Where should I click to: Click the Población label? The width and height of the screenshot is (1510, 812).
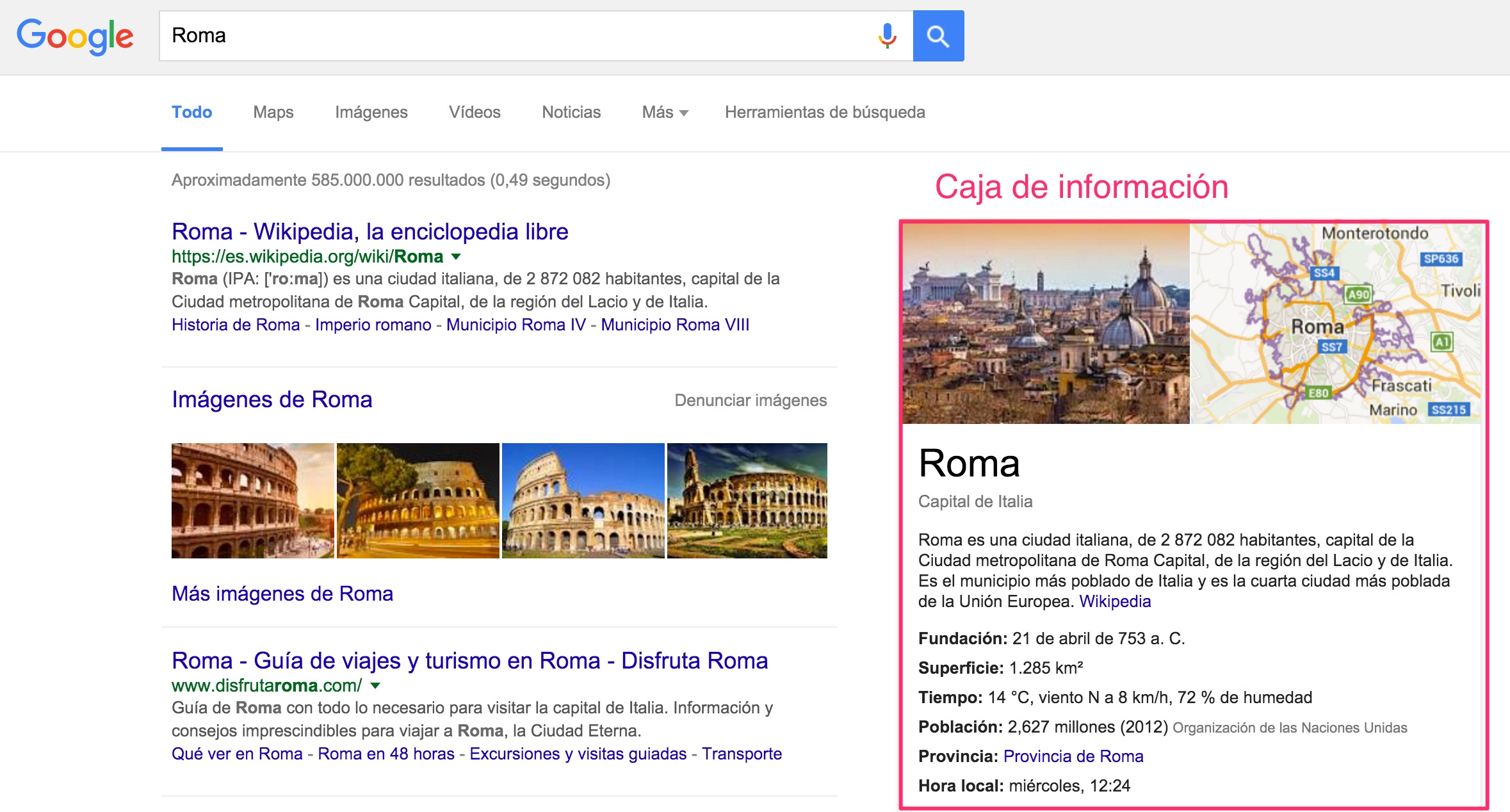961,727
